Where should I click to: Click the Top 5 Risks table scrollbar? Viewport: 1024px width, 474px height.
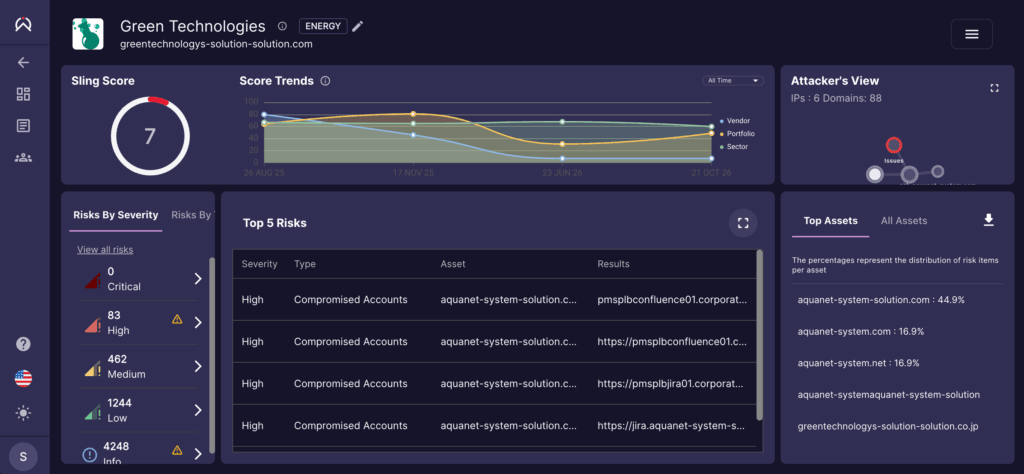[759, 335]
